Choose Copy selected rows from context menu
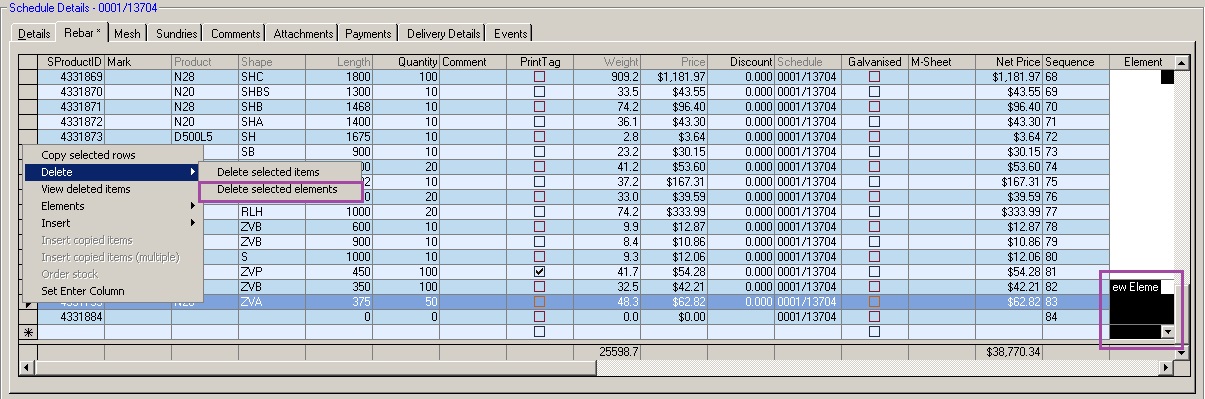 [113, 155]
